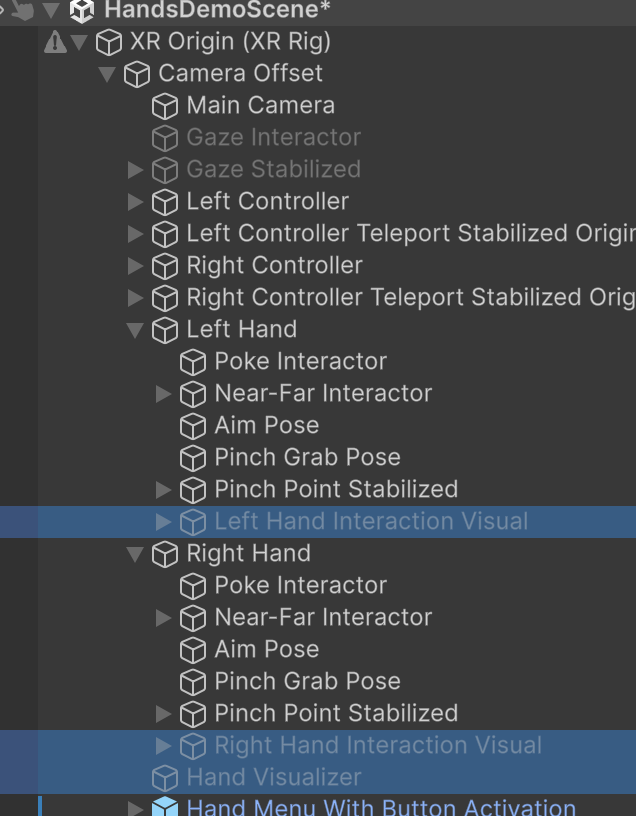This screenshot has height=816, width=636.
Task: Click the cube icon of XR Origin (XR Rig)
Action: (x=108, y=42)
